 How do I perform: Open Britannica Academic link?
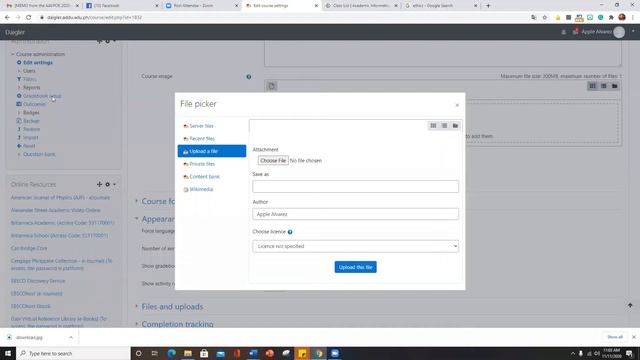tap(62, 223)
